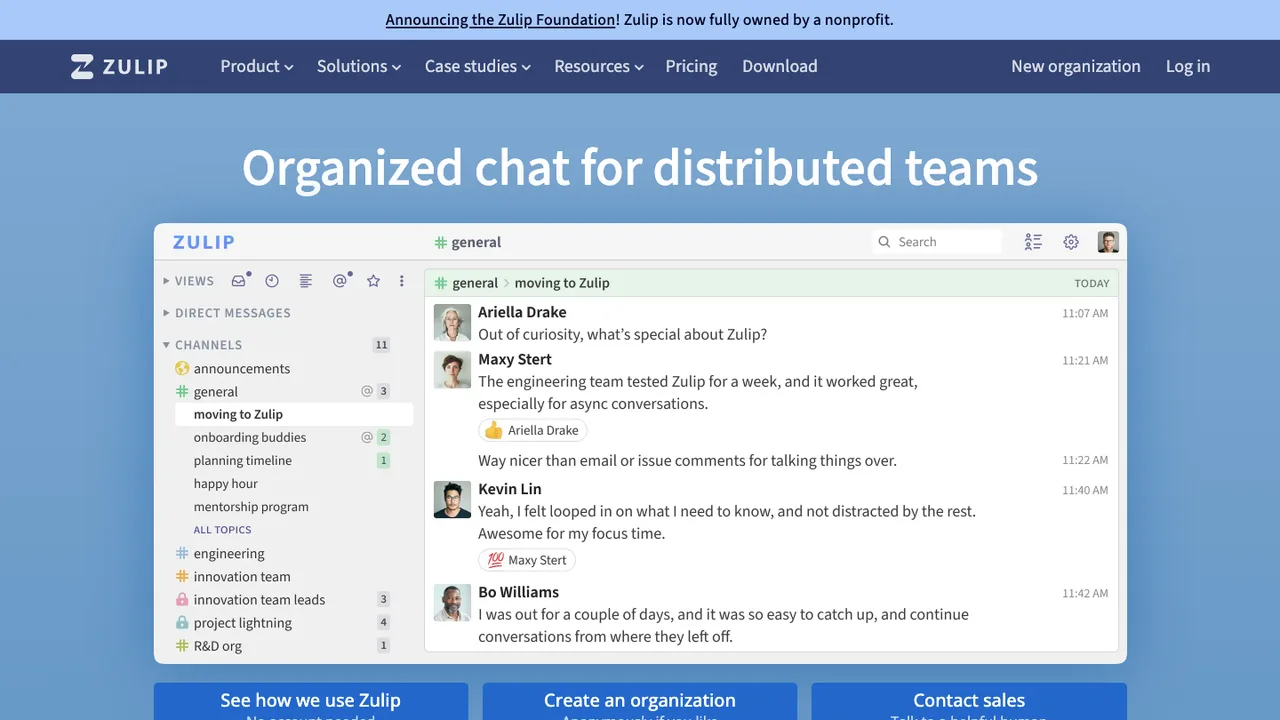Click the Contact sales button
Viewport: 1280px width, 720px height.
point(969,701)
